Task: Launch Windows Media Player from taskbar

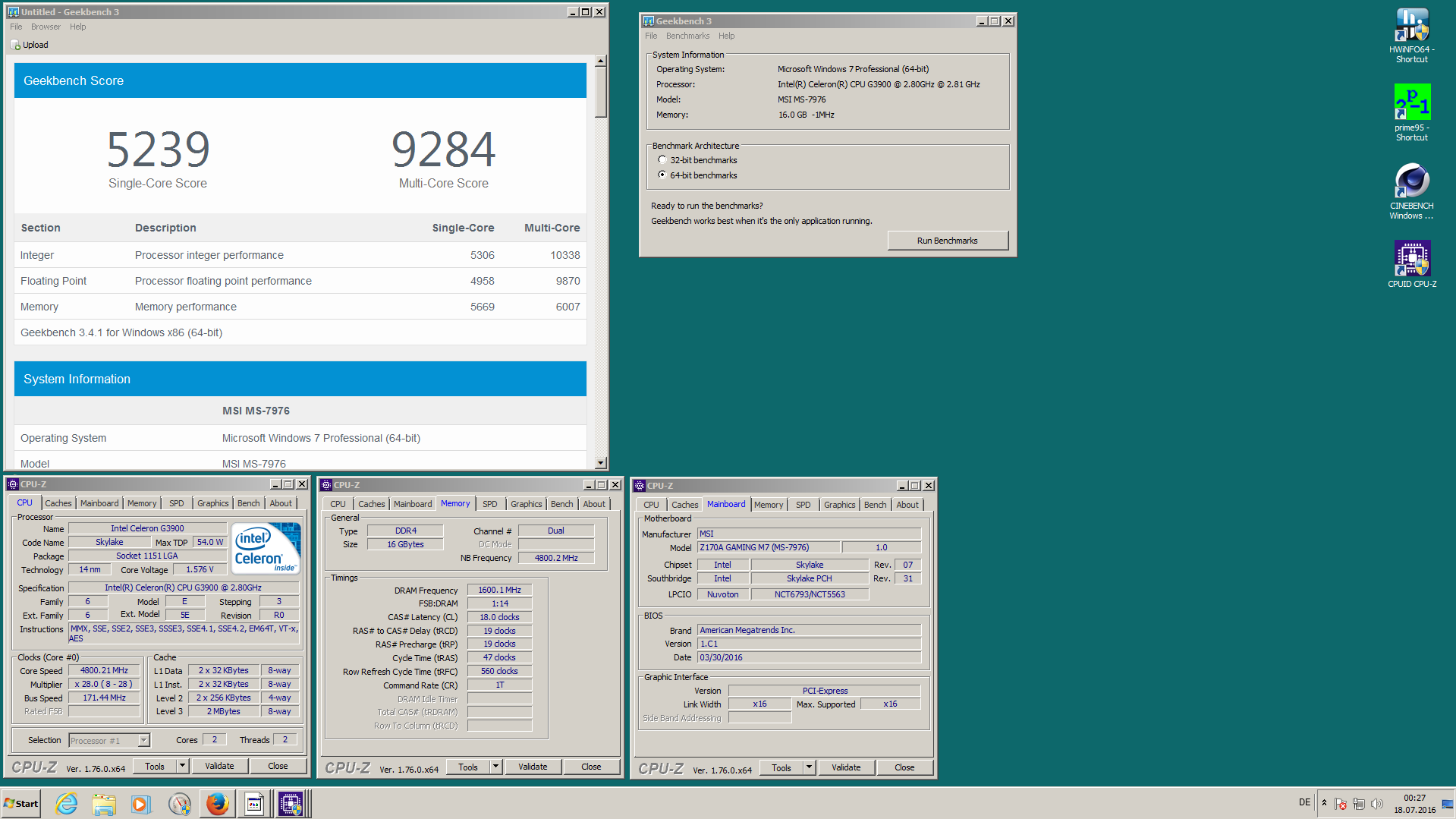Action: (x=141, y=804)
